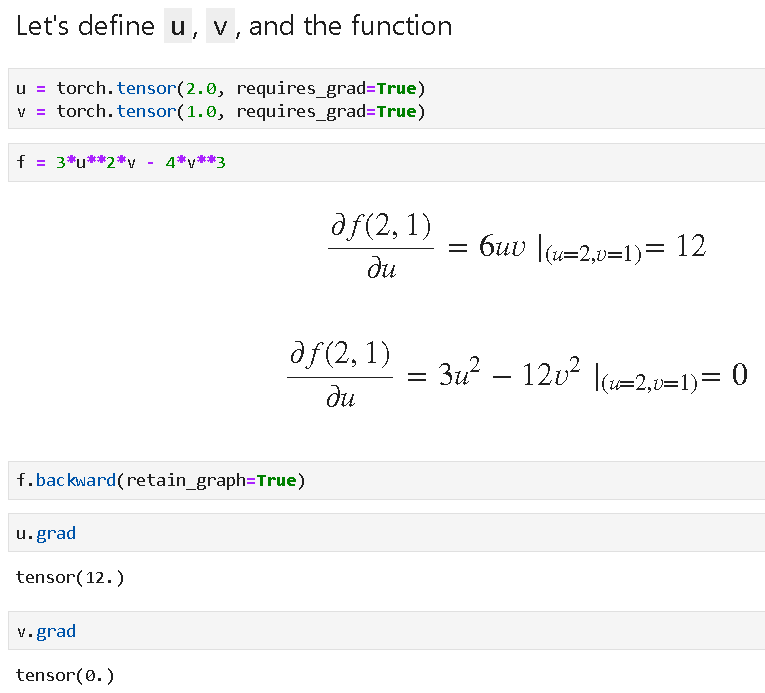Screen dimensions: 765x693
Task: Click the inline code "u" in the heading
Action: [x=177, y=27]
